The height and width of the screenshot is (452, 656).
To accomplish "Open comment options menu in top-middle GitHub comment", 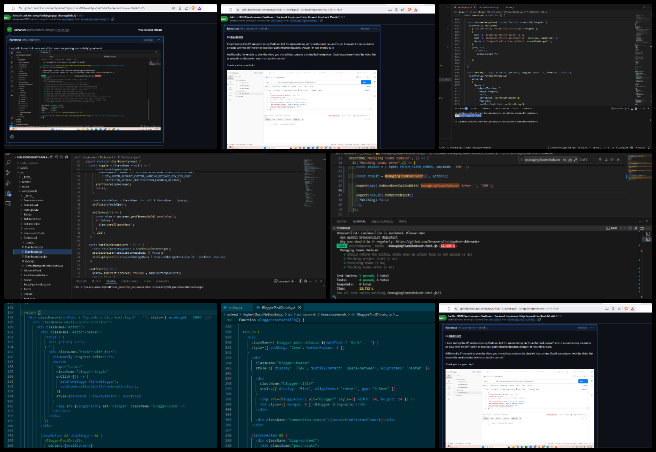I will click(374, 29).
